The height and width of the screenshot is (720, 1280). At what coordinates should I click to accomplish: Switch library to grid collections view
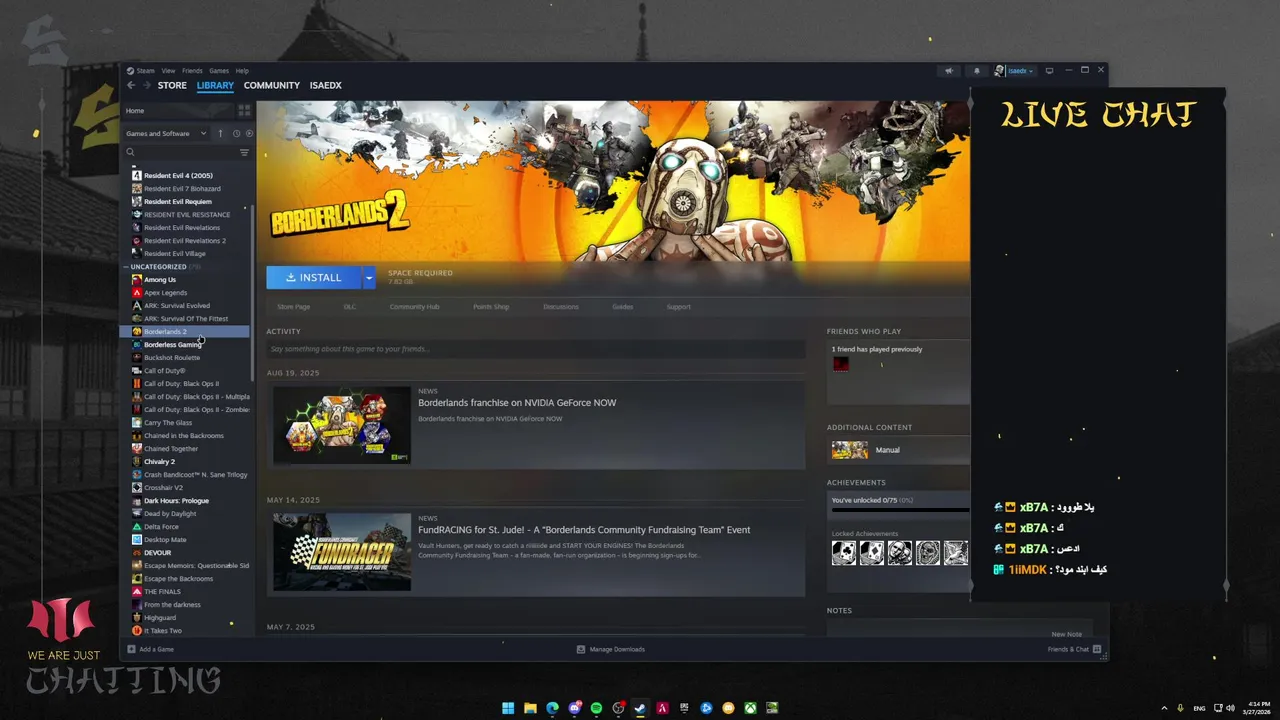[x=244, y=111]
